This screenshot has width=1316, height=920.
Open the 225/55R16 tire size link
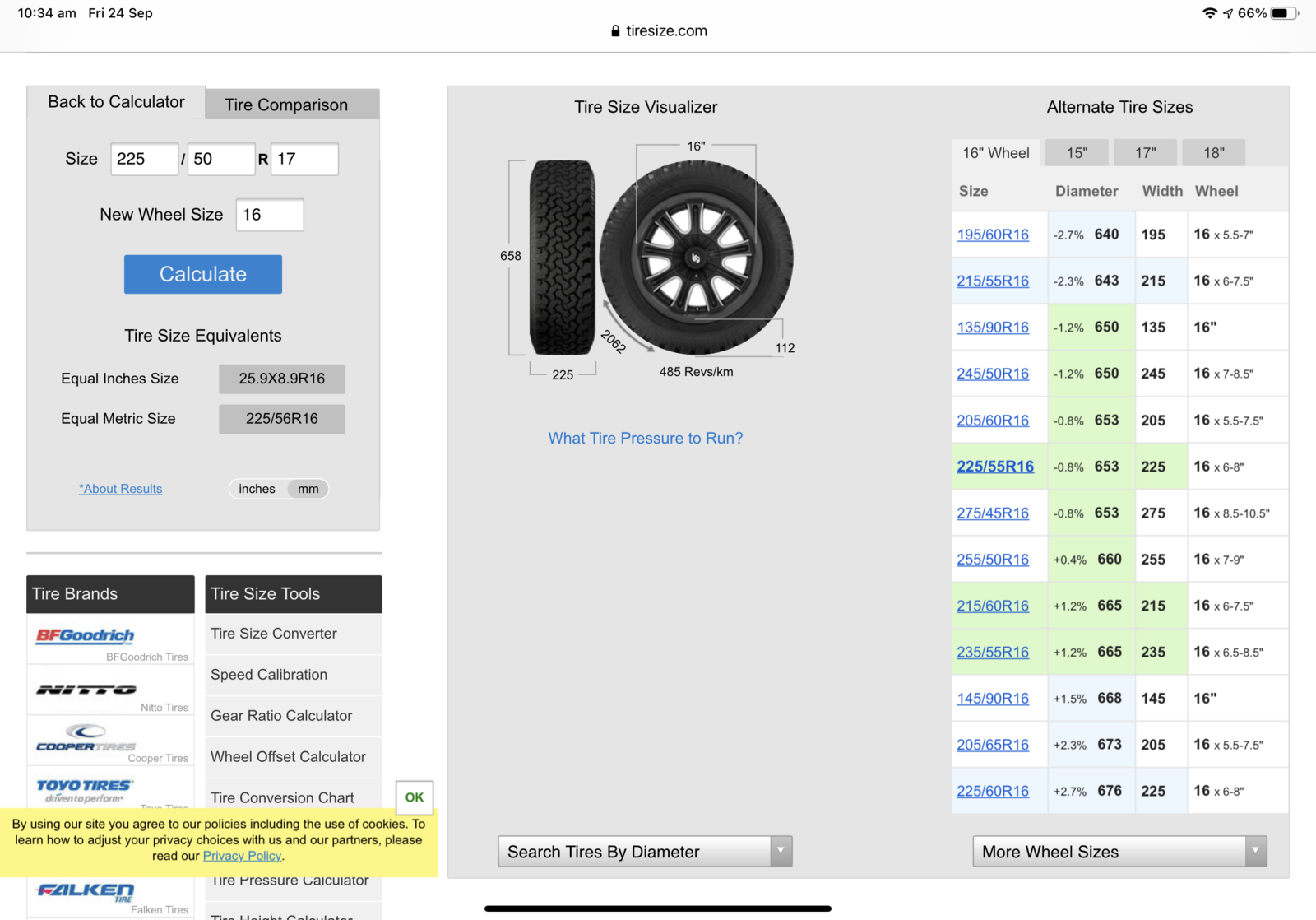(995, 467)
